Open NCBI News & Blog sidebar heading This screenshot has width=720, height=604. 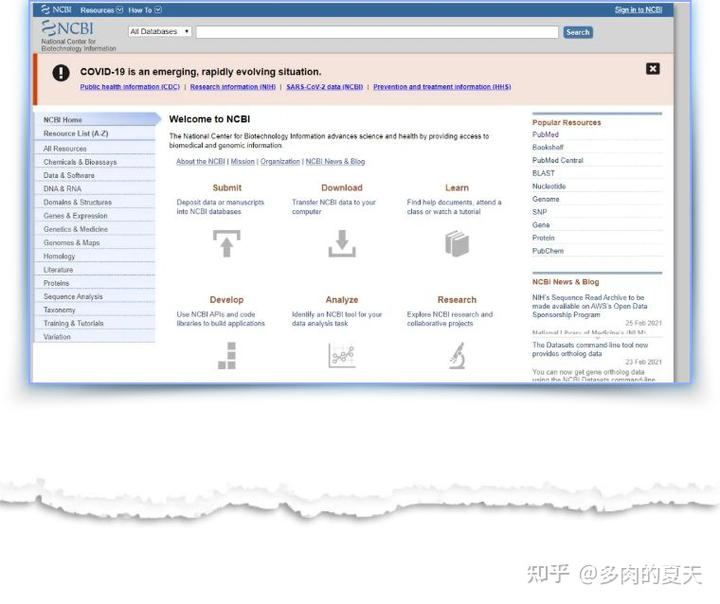(x=565, y=282)
